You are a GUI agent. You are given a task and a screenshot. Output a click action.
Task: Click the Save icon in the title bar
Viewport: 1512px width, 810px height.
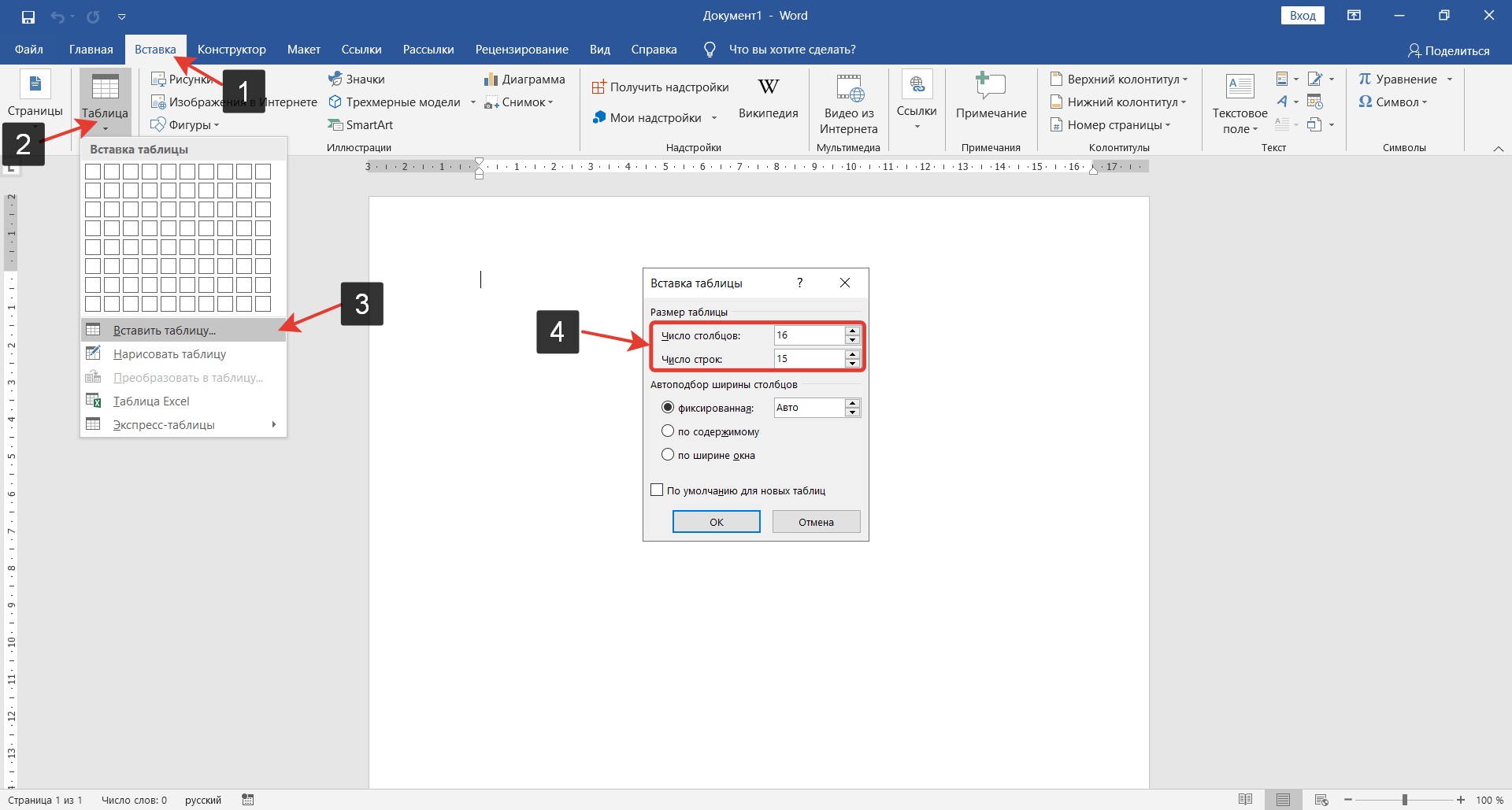point(28,17)
